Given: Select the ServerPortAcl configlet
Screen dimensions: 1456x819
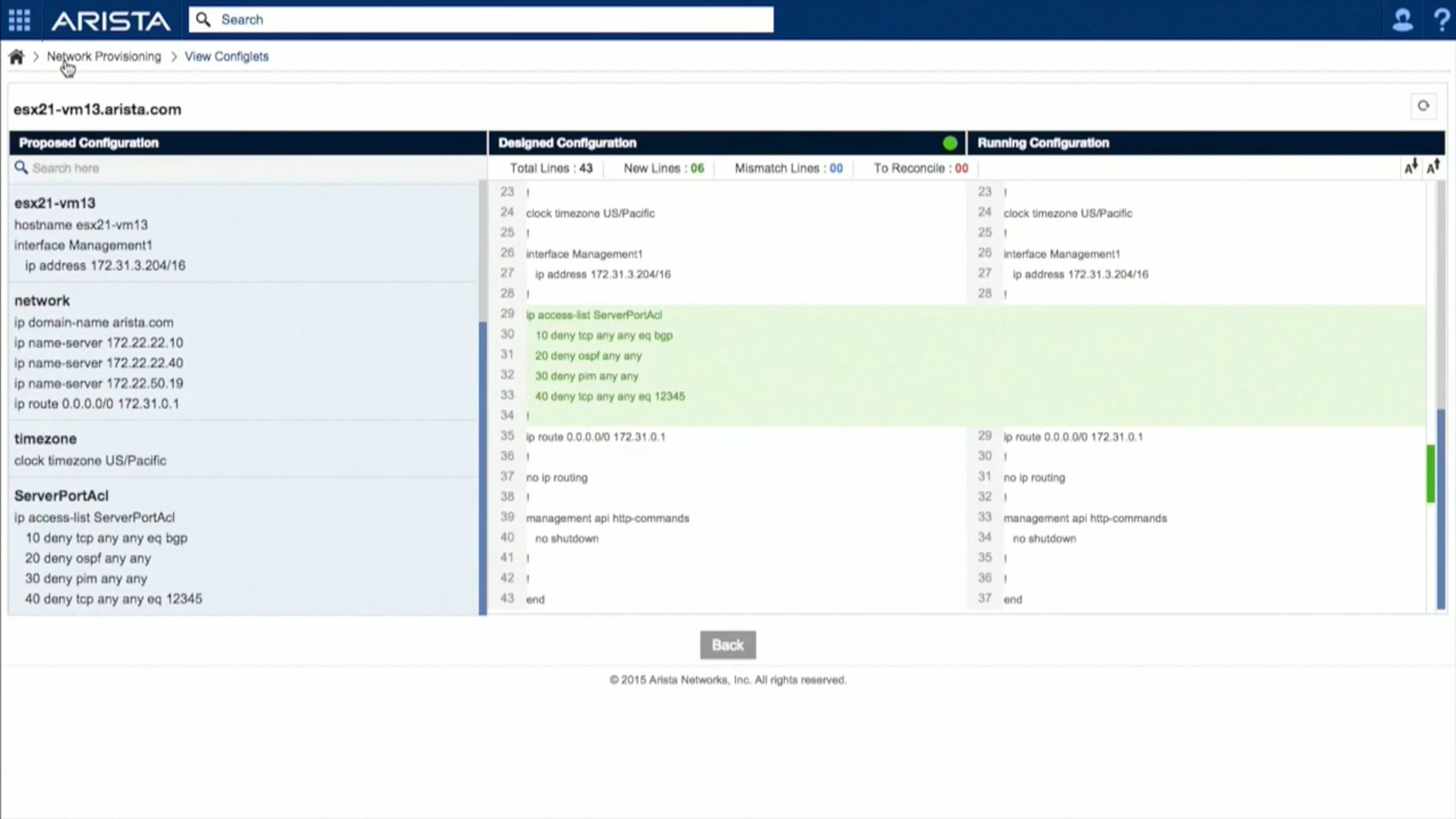Looking at the screenshot, I should [61, 496].
